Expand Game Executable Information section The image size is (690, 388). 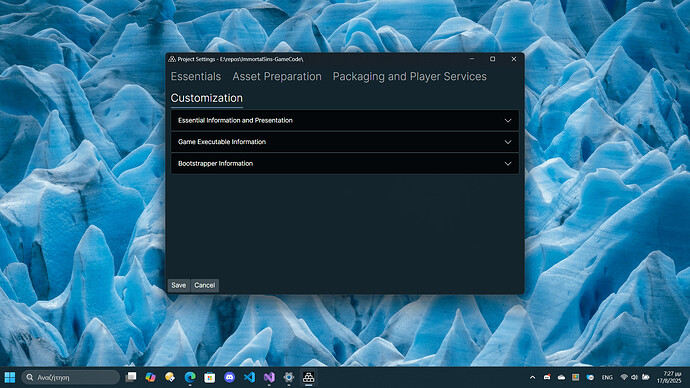tap(345, 142)
